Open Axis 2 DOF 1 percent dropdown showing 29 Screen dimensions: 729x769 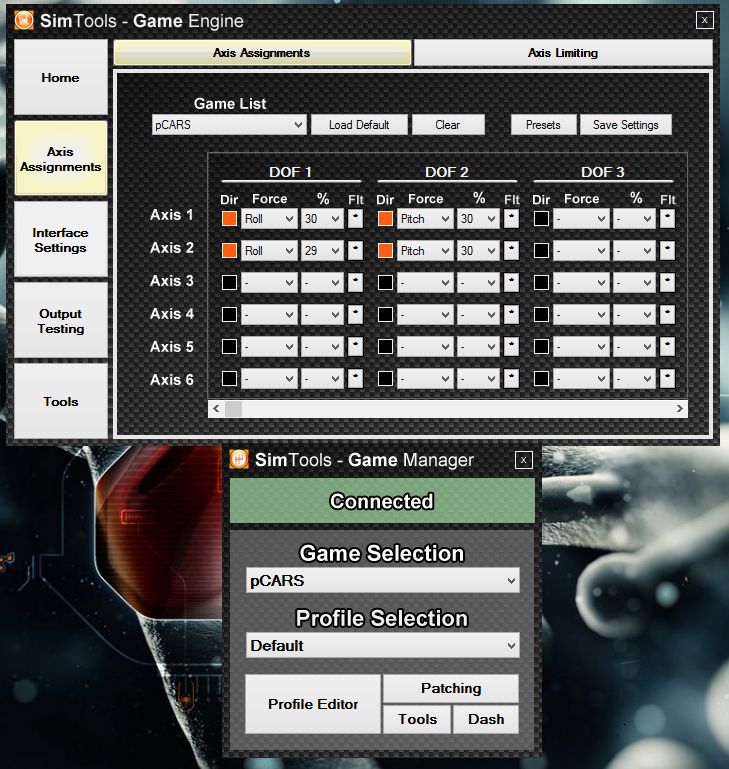click(322, 251)
